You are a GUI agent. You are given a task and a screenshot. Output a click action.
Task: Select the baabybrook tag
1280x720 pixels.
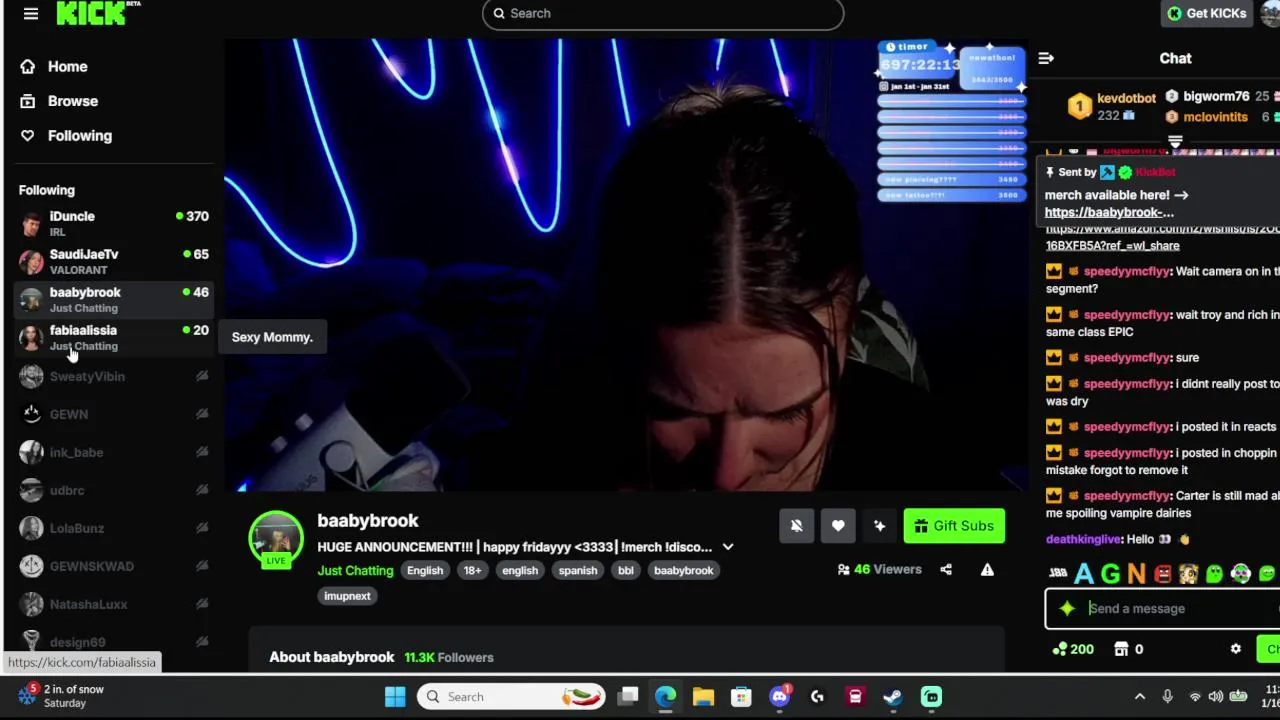pos(684,570)
